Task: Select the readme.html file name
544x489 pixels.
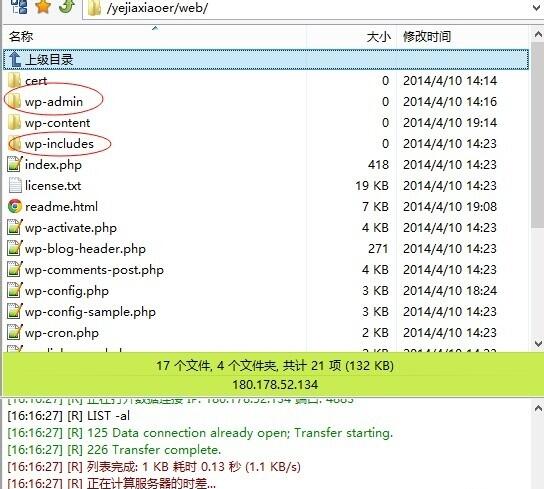Action: click(x=61, y=207)
